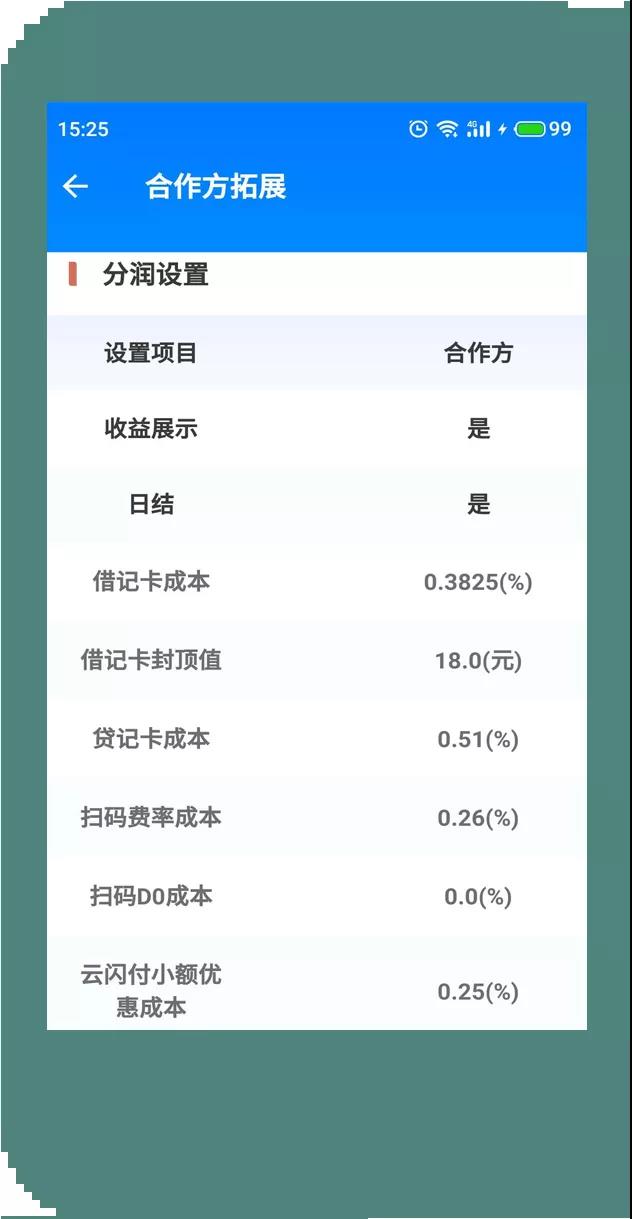The image size is (632, 1219).
Task: Toggle the 收益展示 value 是
Action: point(479,429)
